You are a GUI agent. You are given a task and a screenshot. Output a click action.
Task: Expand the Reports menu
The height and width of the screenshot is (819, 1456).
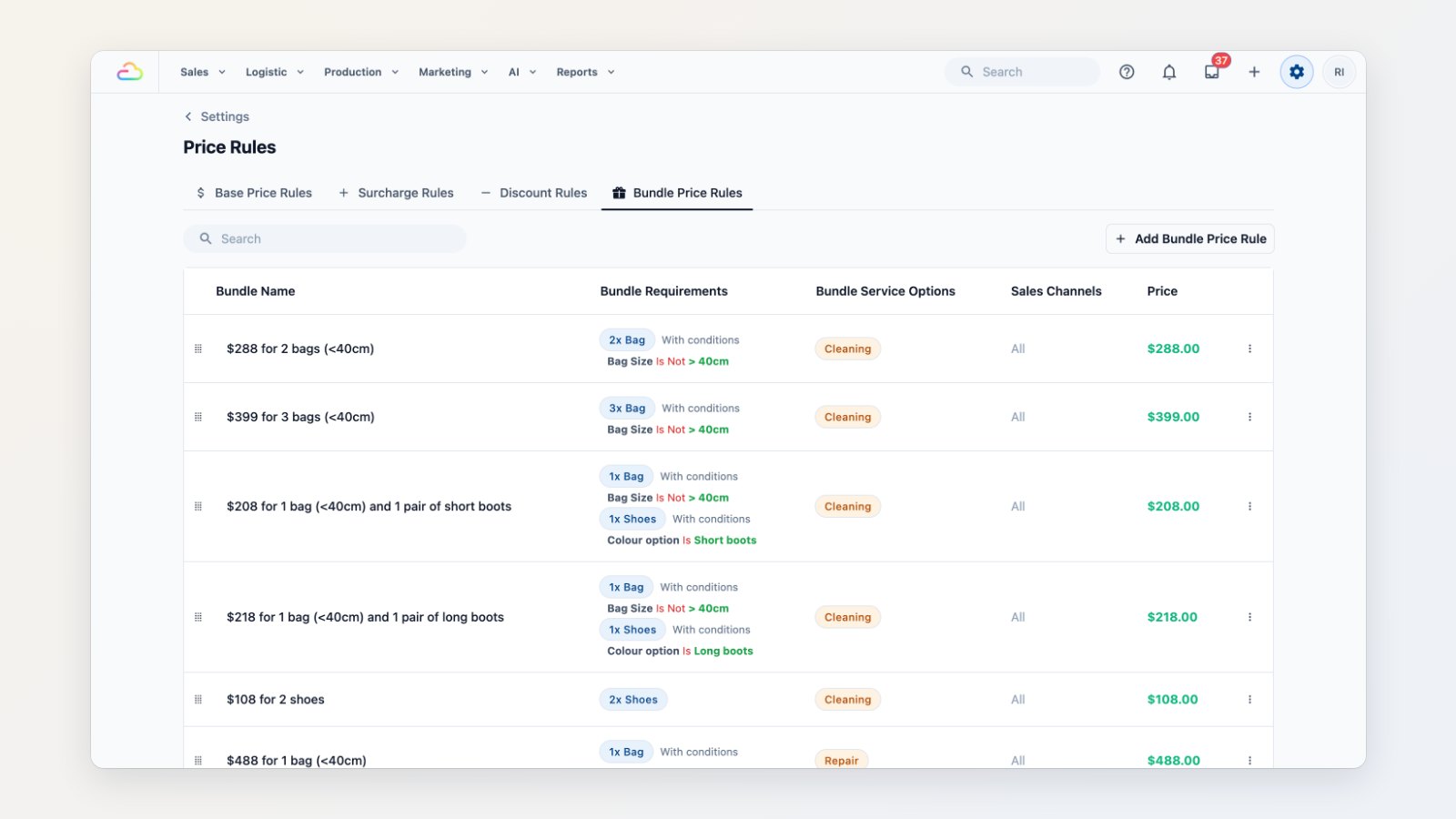585,72
